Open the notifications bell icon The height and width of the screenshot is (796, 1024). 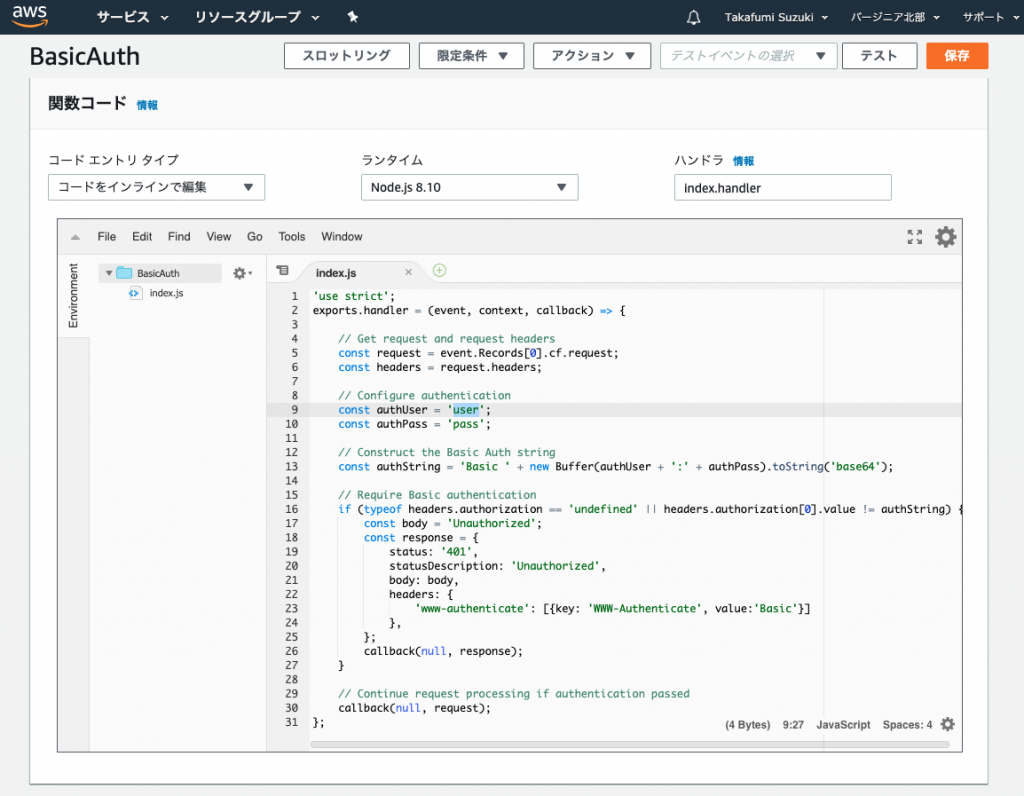pos(694,17)
